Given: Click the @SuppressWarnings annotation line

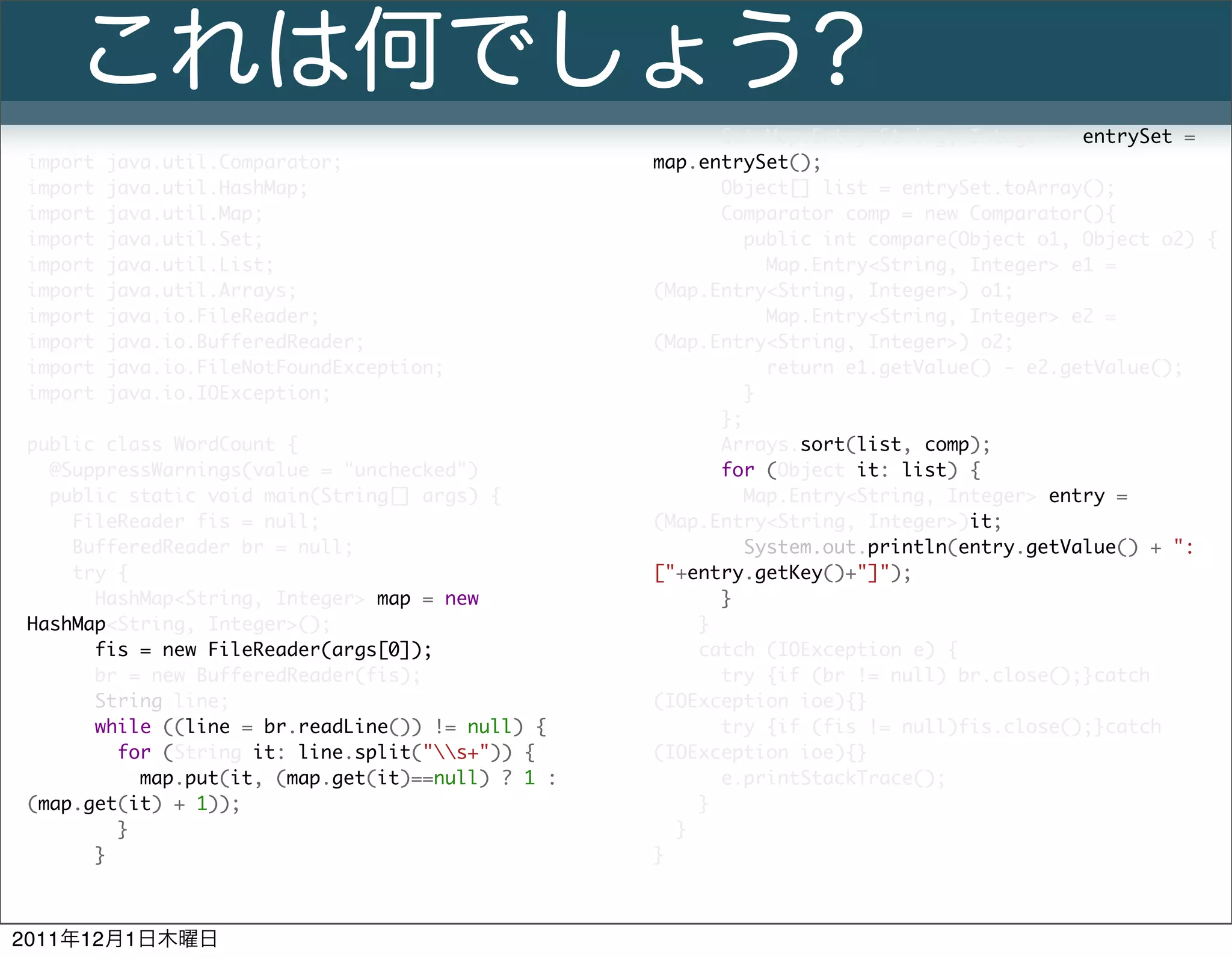Looking at the screenshot, I should [x=263, y=470].
